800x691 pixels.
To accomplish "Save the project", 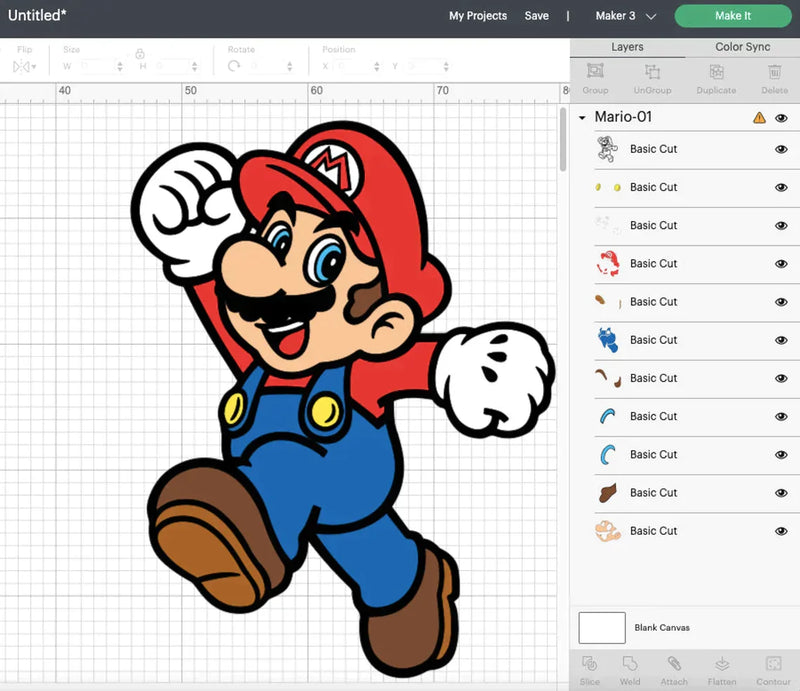I will click(537, 16).
